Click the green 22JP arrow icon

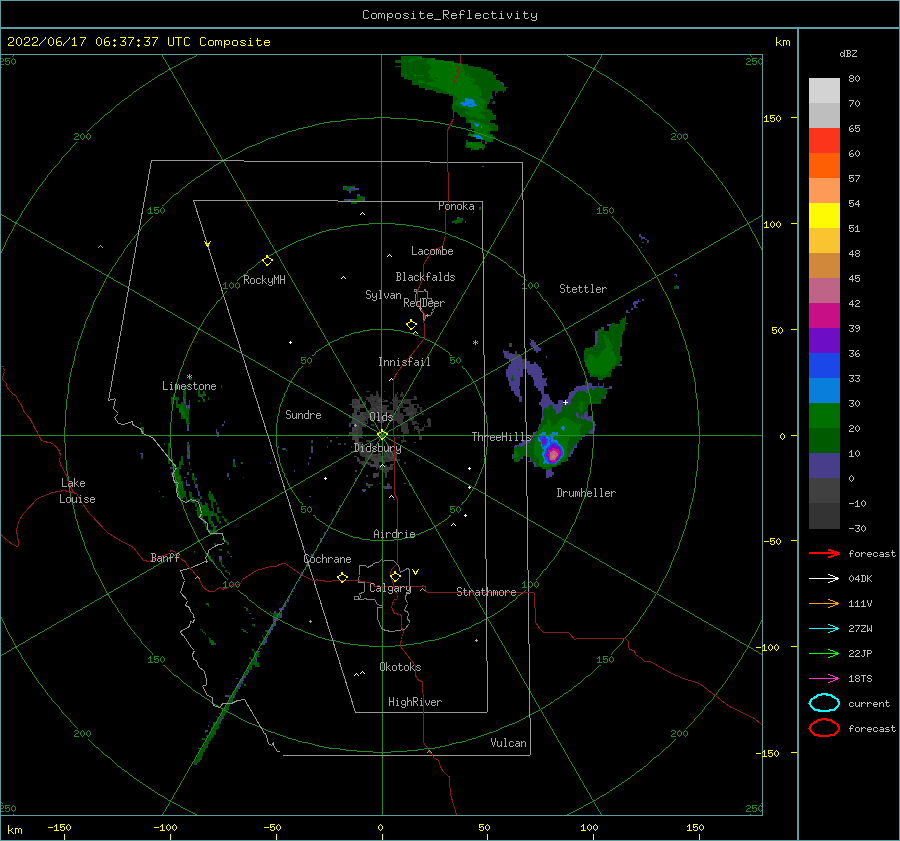click(x=824, y=653)
